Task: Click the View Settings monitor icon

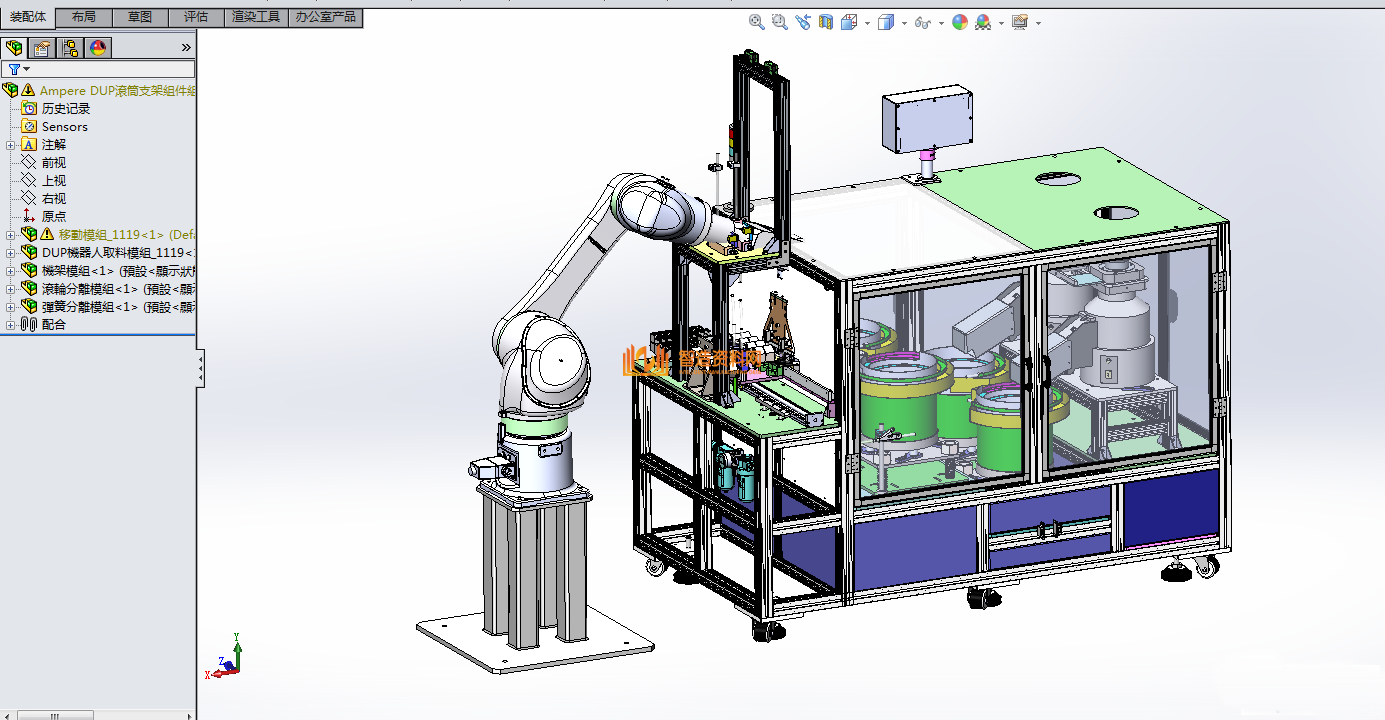Action: [1020, 22]
